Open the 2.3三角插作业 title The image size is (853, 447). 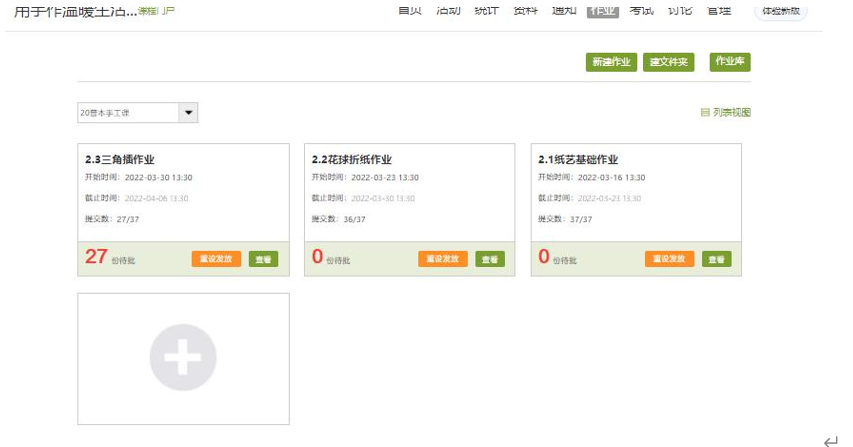(x=120, y=159)
